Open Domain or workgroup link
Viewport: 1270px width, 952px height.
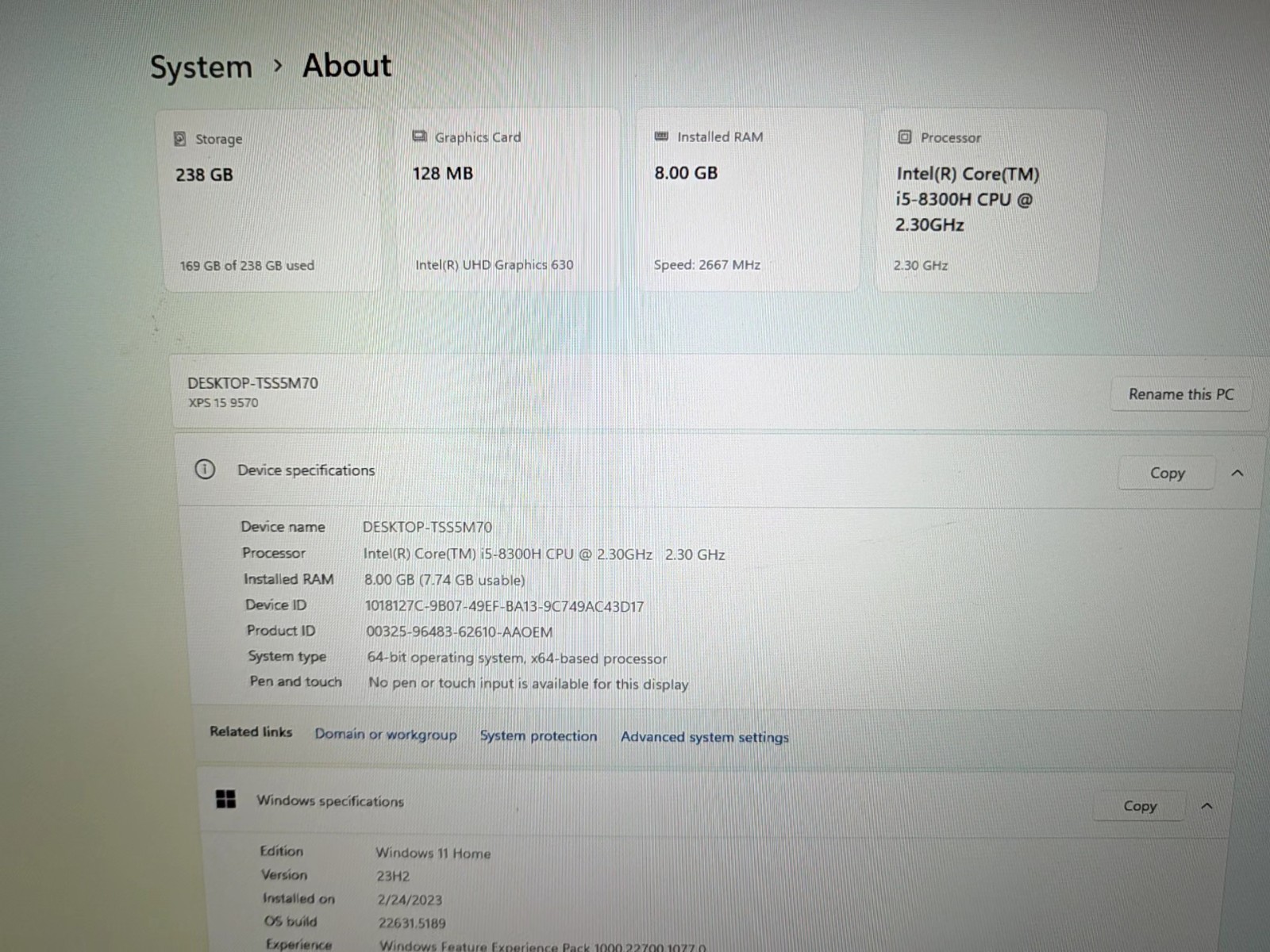click(x=386, y=734)
